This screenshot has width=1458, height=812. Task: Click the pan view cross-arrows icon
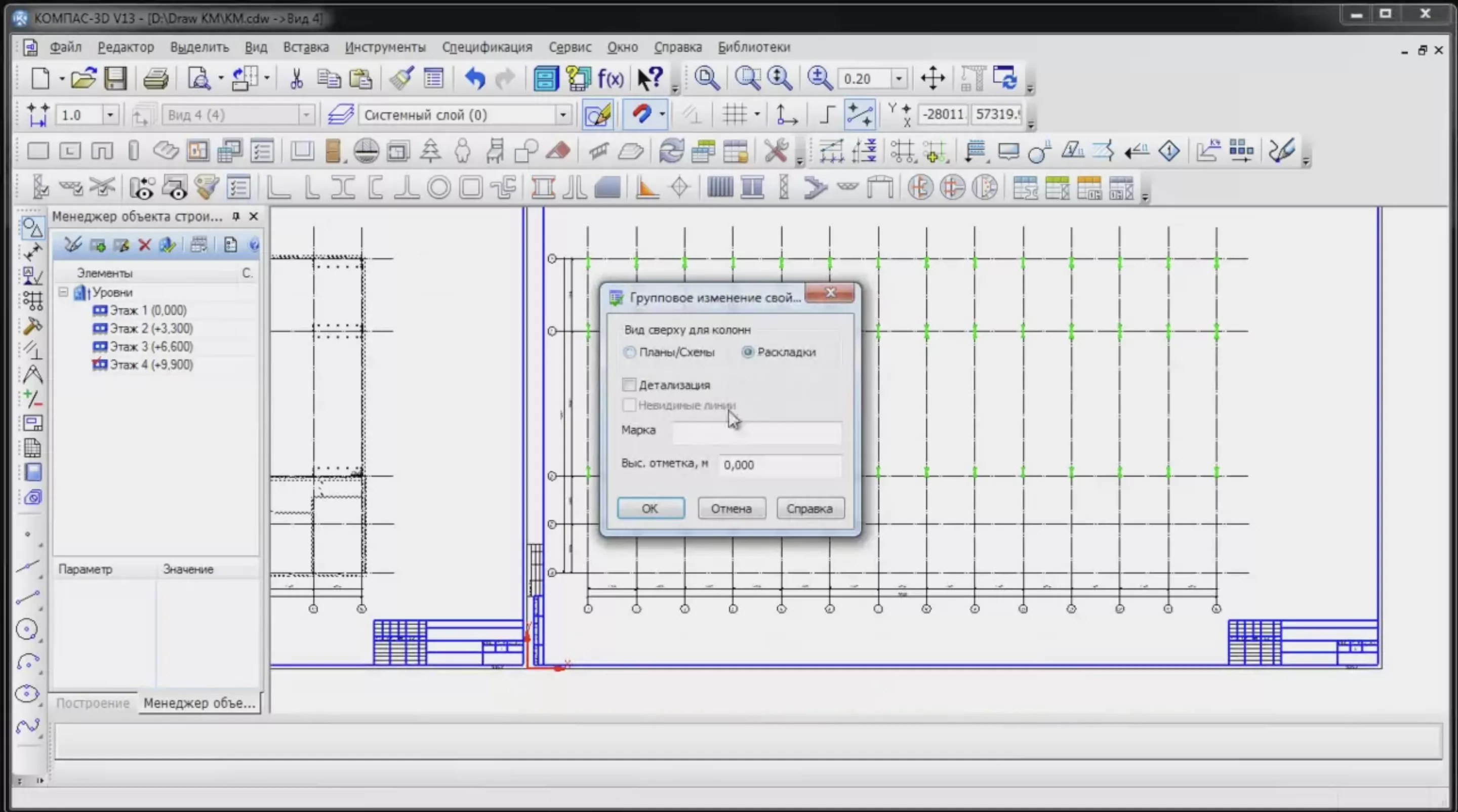[933, 78]
